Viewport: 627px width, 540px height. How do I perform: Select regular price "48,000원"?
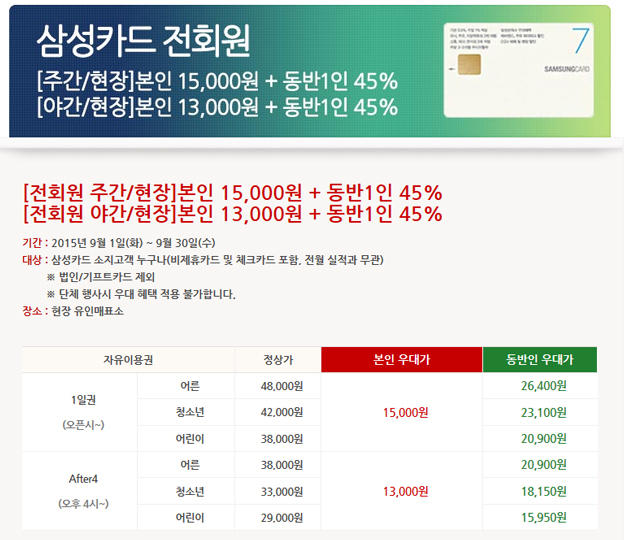click(282, 386)
